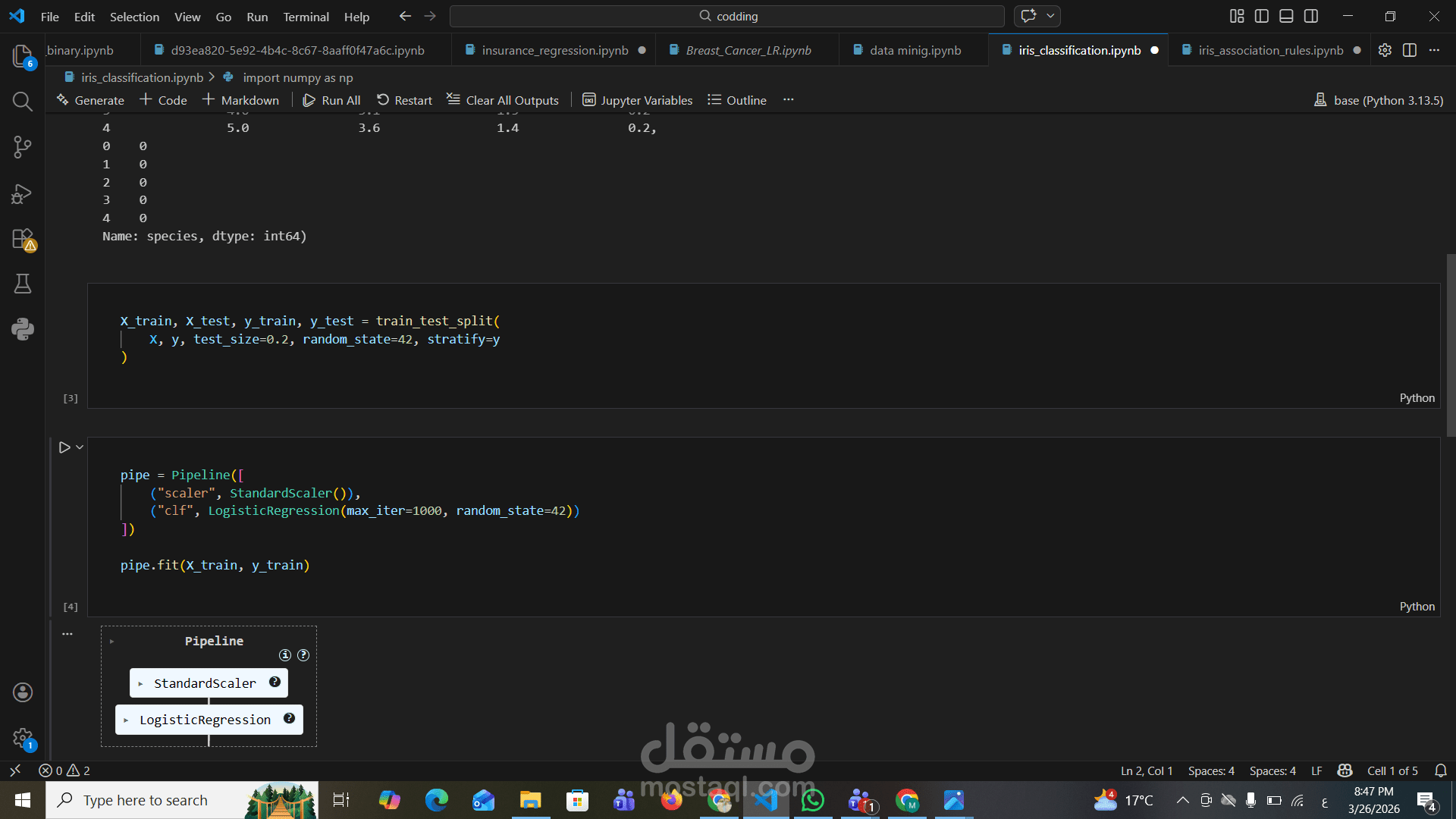Open Run and Debug view
Image resolution: width=1456 pixels, height=819 pixels.
tap(22, 193)
